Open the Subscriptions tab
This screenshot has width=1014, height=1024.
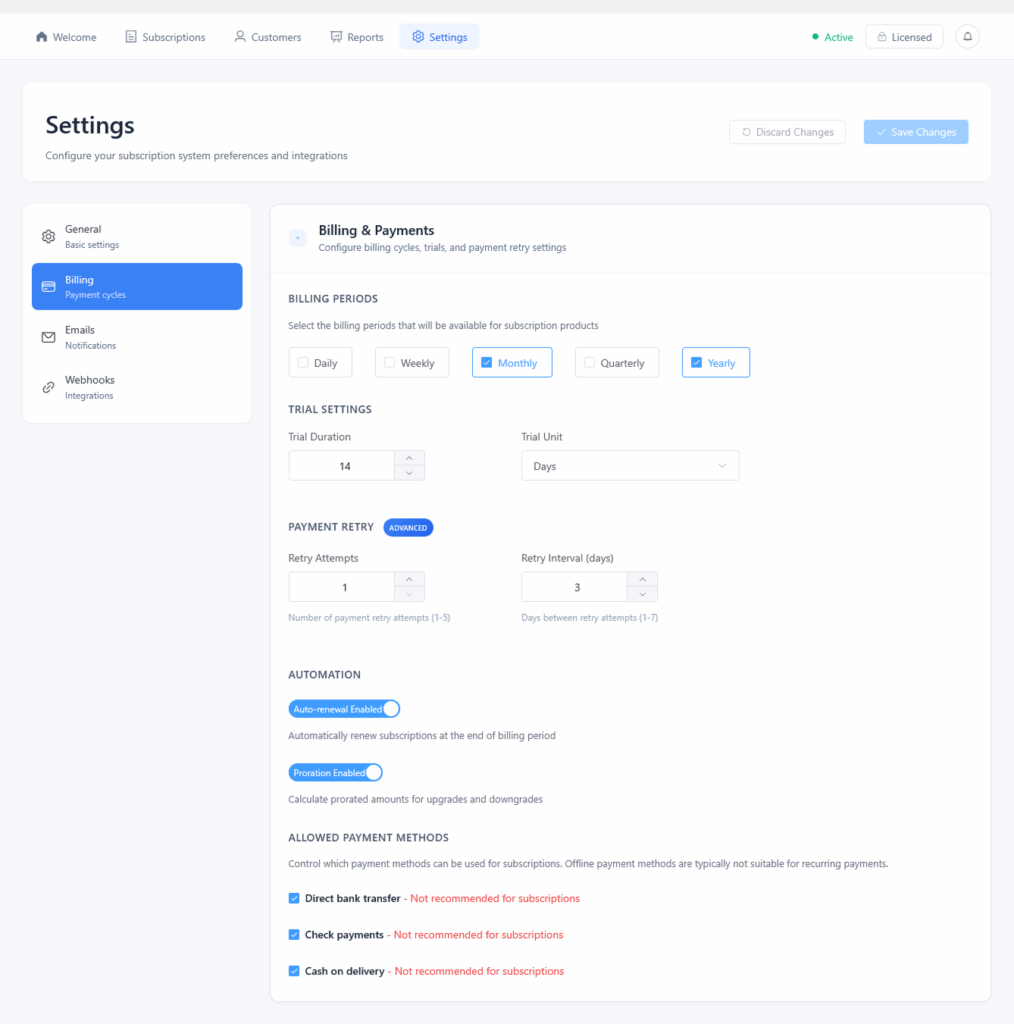165,37
